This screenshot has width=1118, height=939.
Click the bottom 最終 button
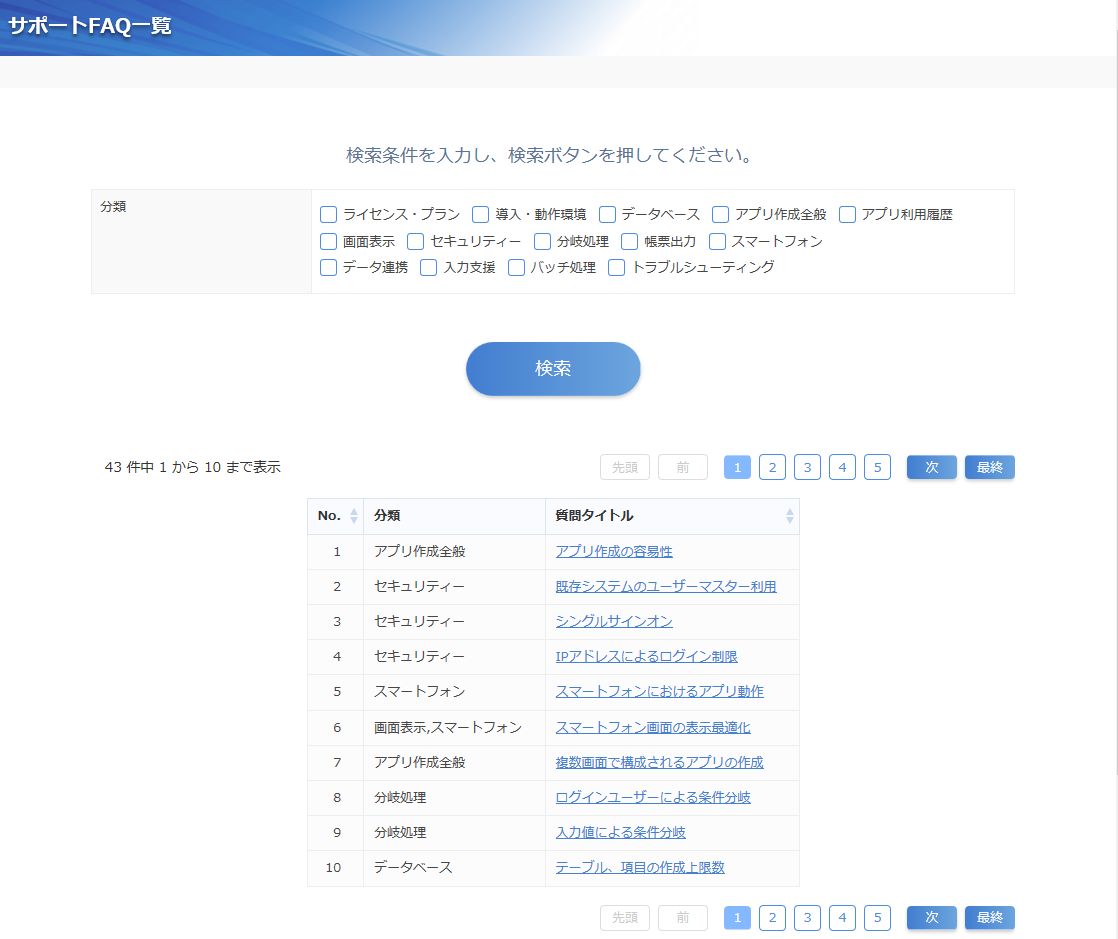(989, 918)
